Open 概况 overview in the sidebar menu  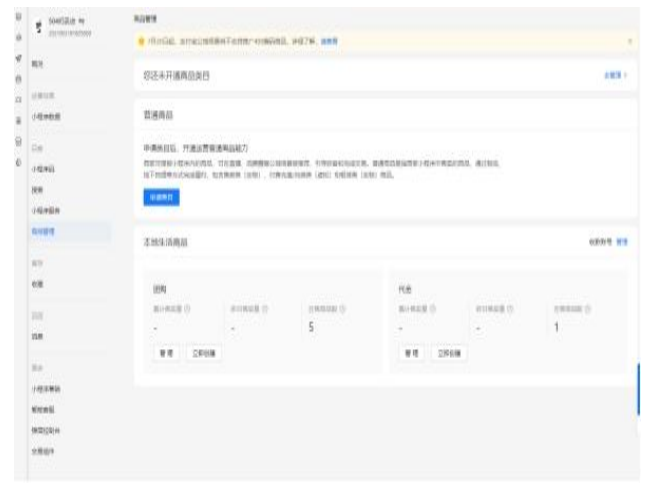coord(37,63)
